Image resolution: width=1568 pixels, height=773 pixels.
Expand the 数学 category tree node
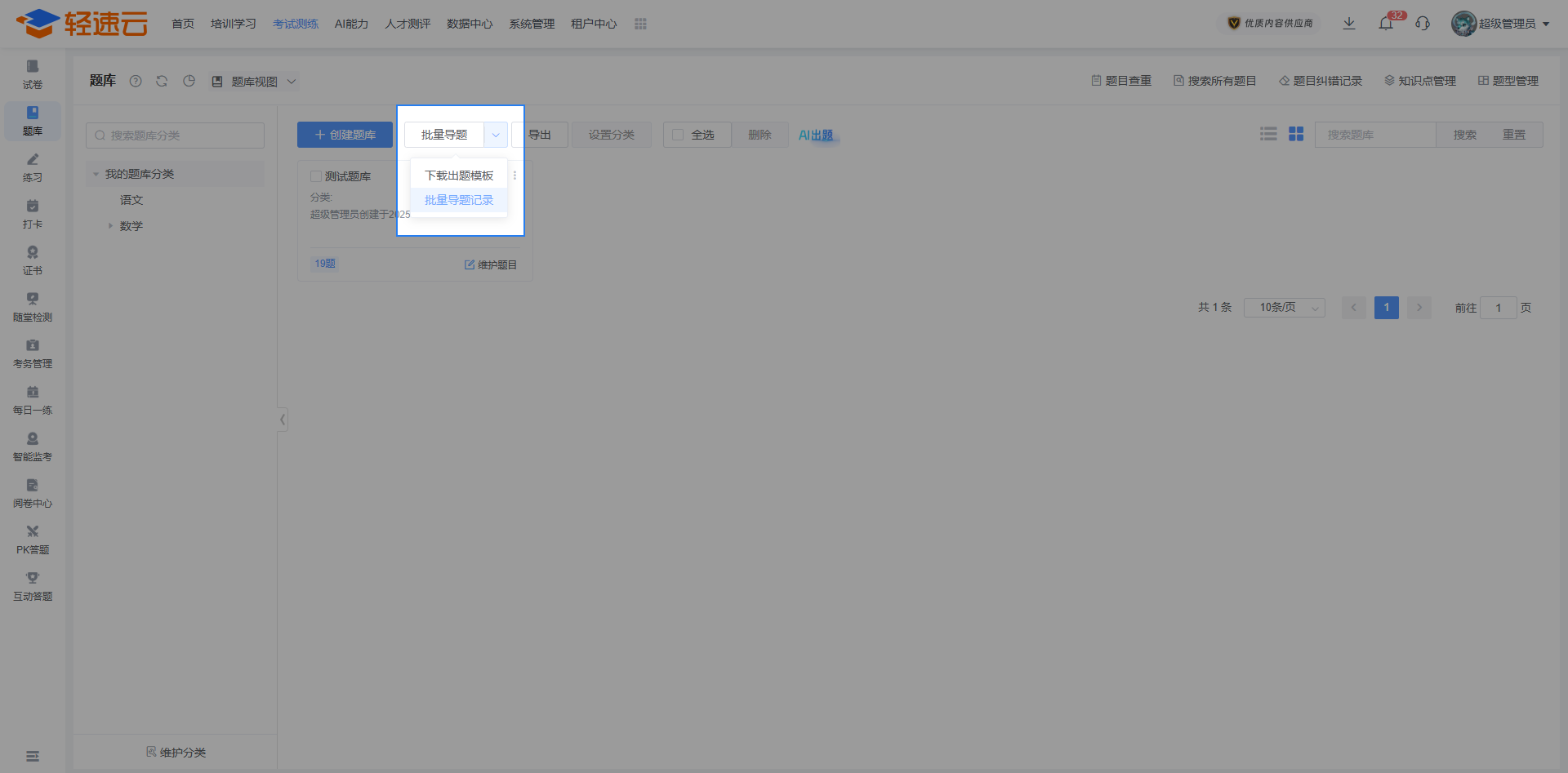[x=111, y=226]
